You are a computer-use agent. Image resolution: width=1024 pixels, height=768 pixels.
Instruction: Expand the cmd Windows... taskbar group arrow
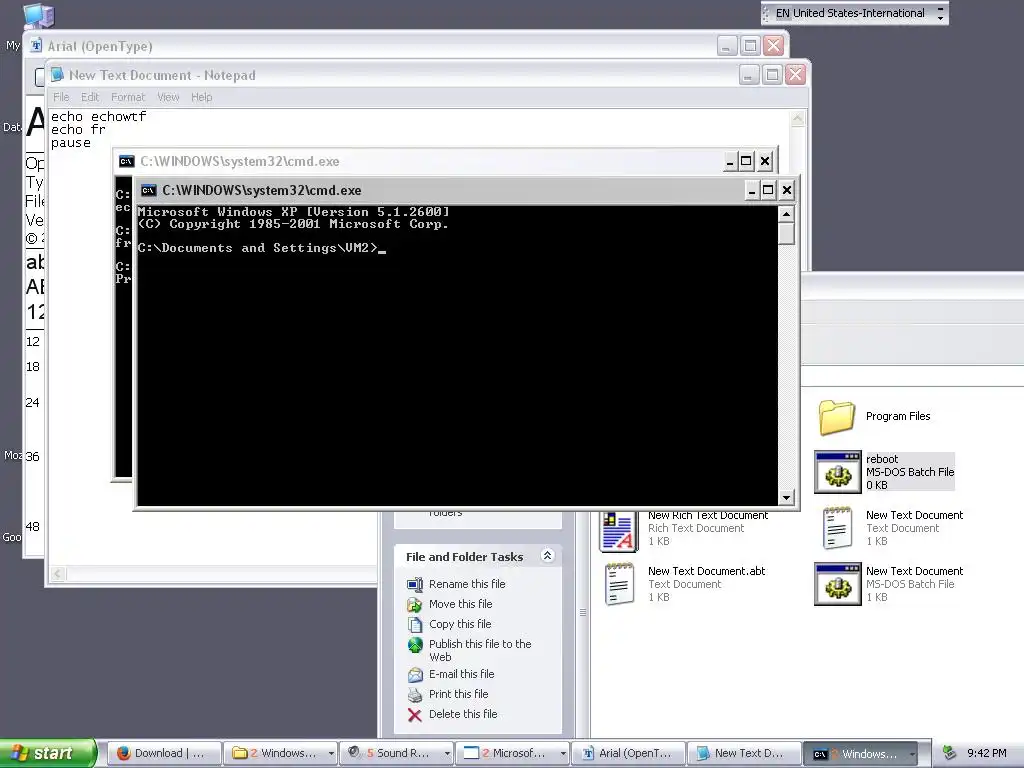pos(912,754)
